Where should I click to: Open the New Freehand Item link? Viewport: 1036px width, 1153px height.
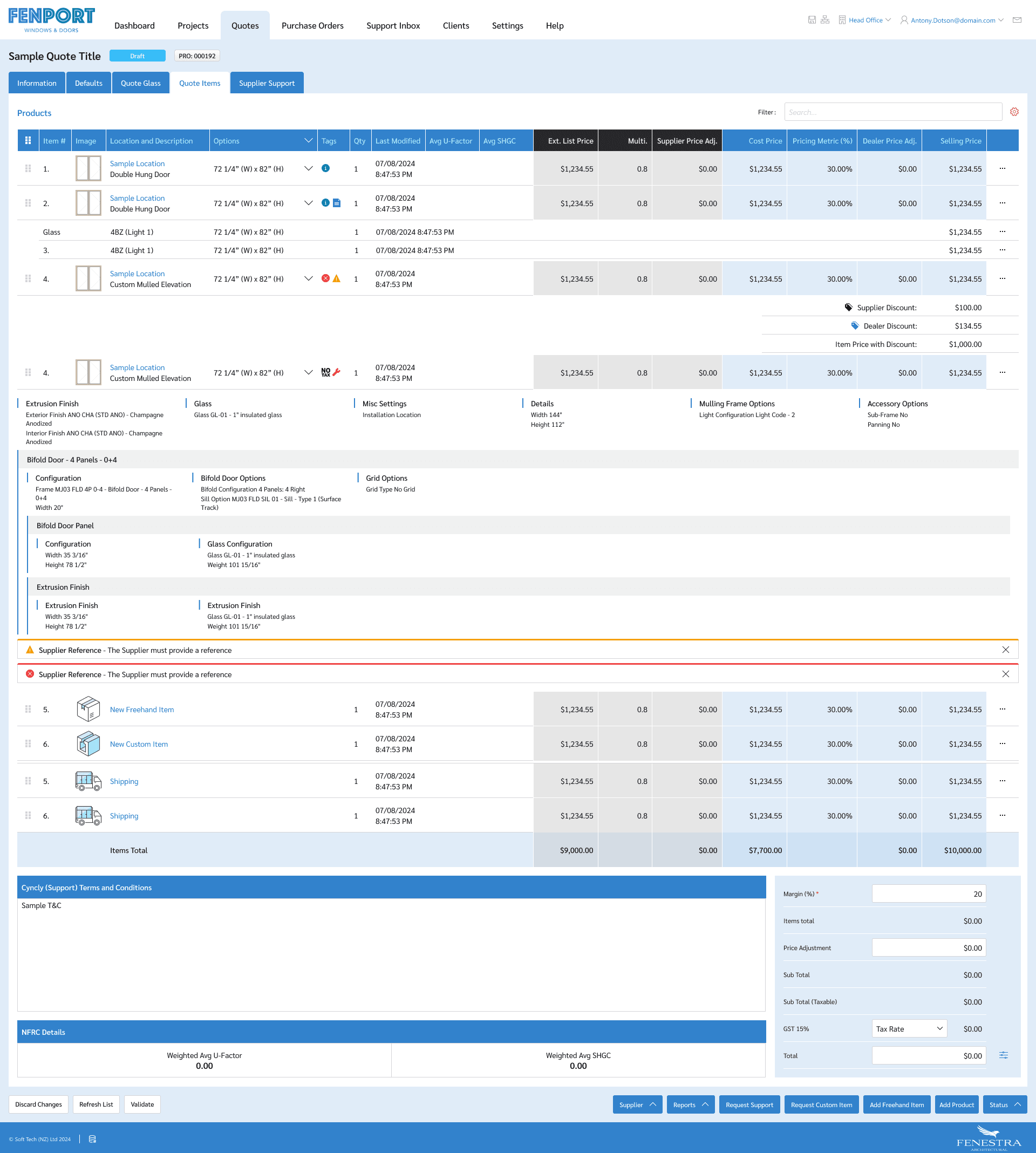142,709
